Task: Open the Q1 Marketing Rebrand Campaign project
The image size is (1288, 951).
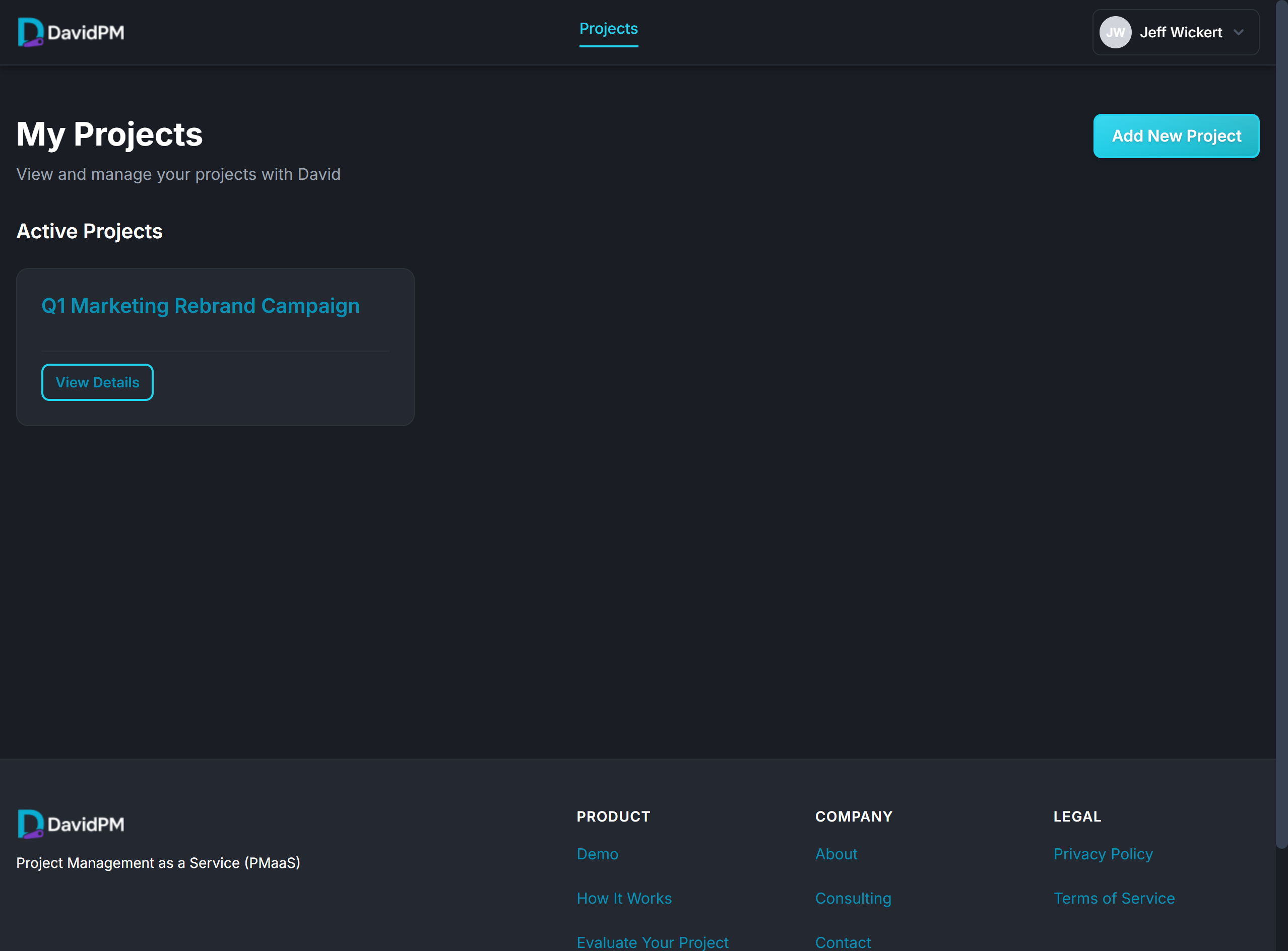Action: tap(200, 306)
